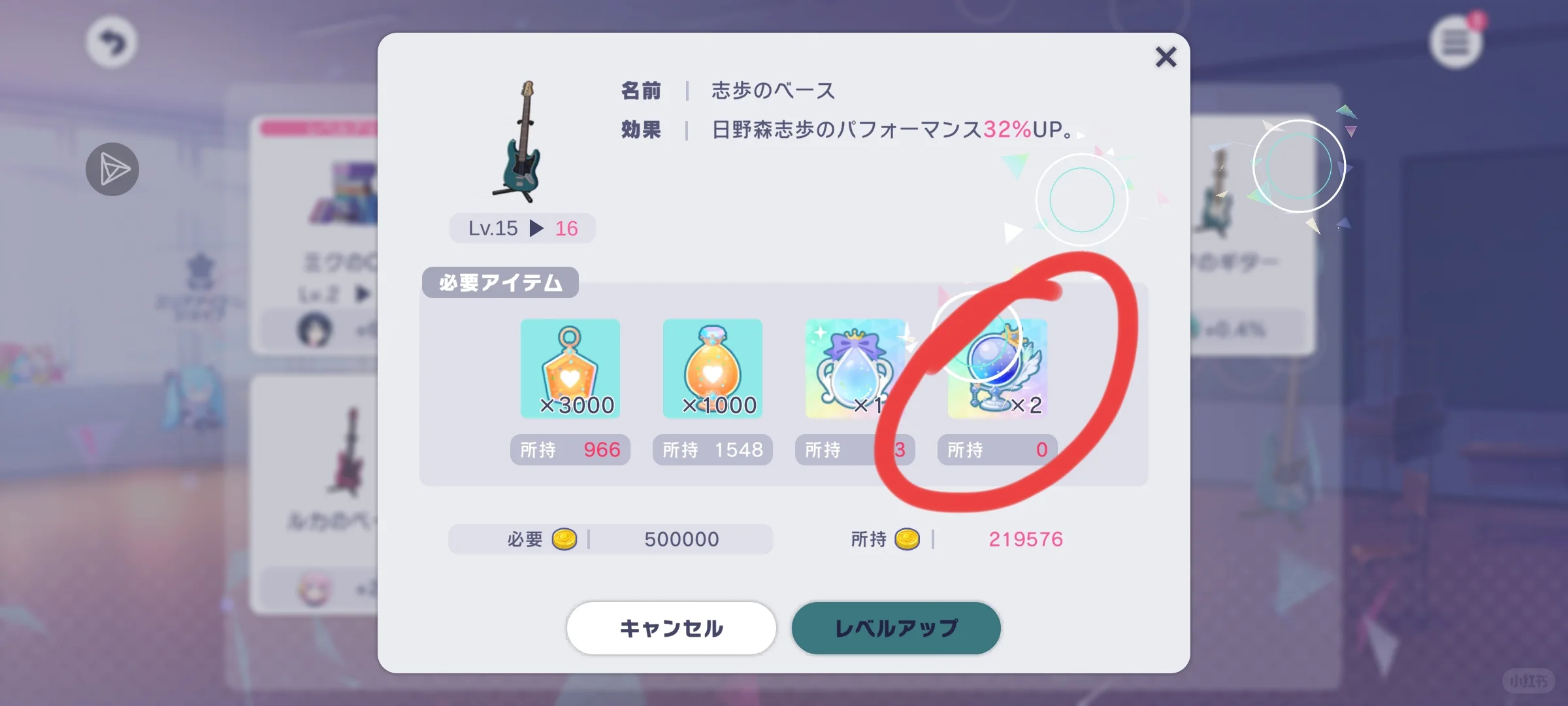Tap the owned 219576 coin amount

1026,539
